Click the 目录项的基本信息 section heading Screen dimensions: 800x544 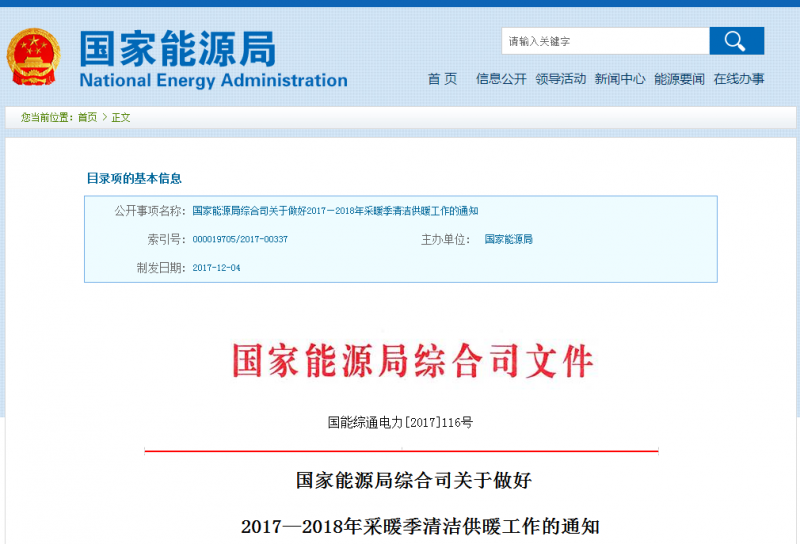point(134,179)
